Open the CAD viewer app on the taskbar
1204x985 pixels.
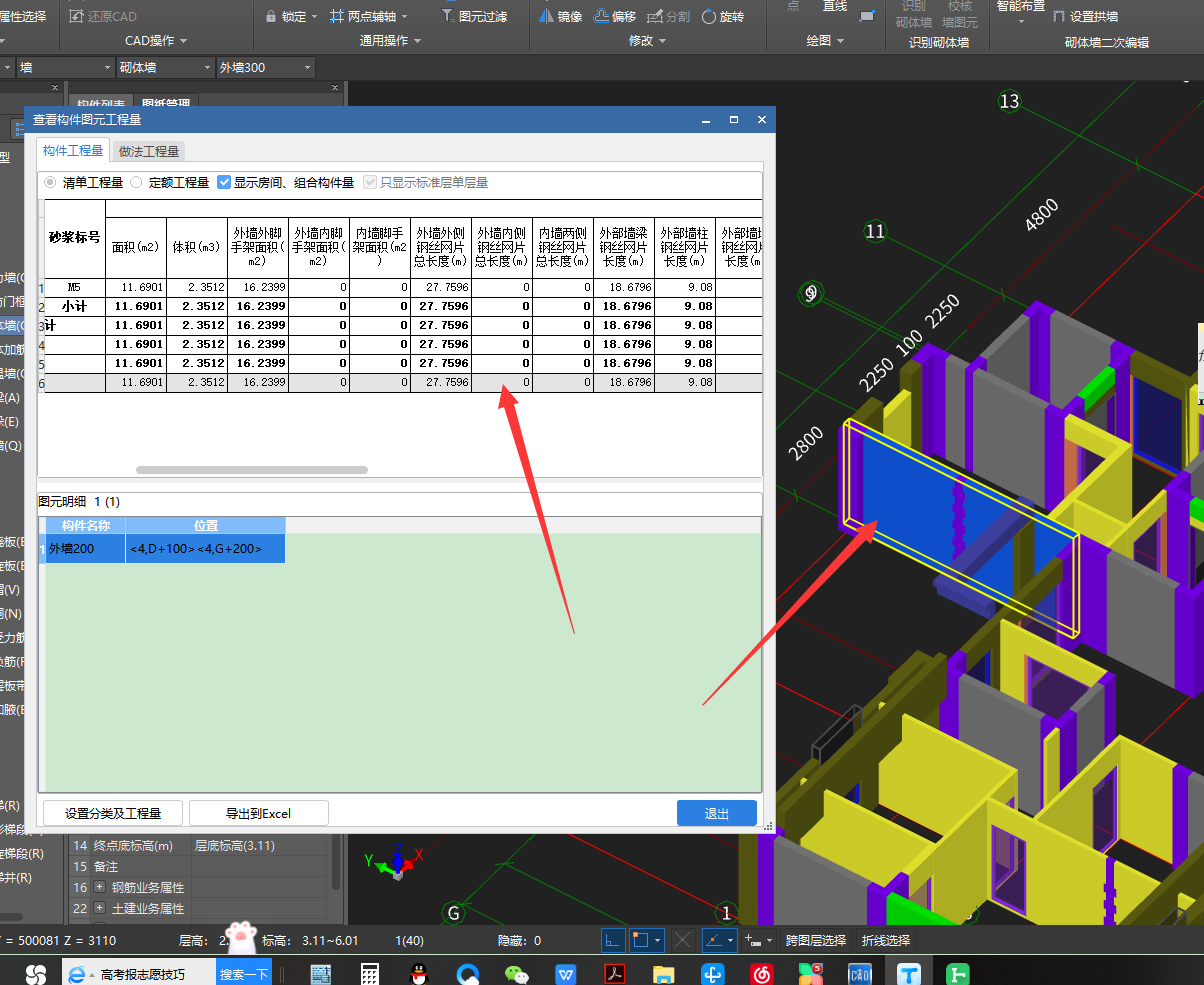pos(861,972)
